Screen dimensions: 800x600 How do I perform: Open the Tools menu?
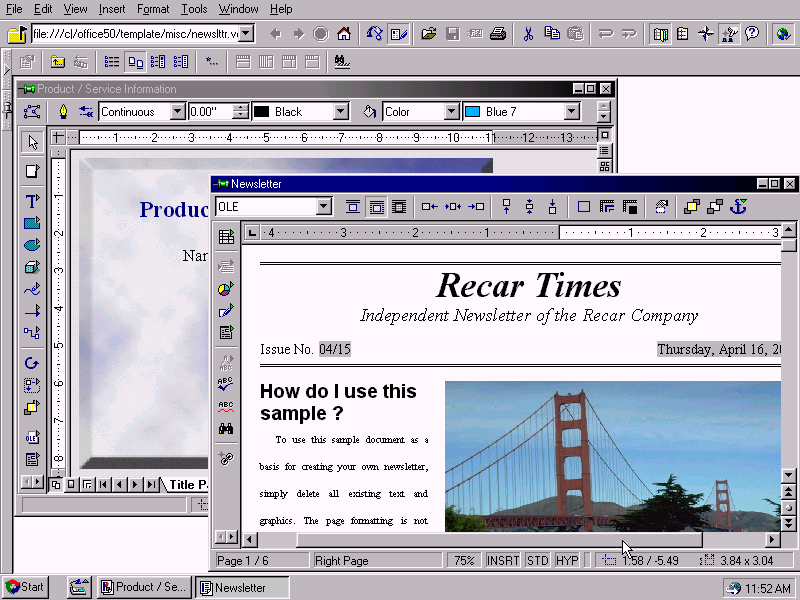click(194, 9)
